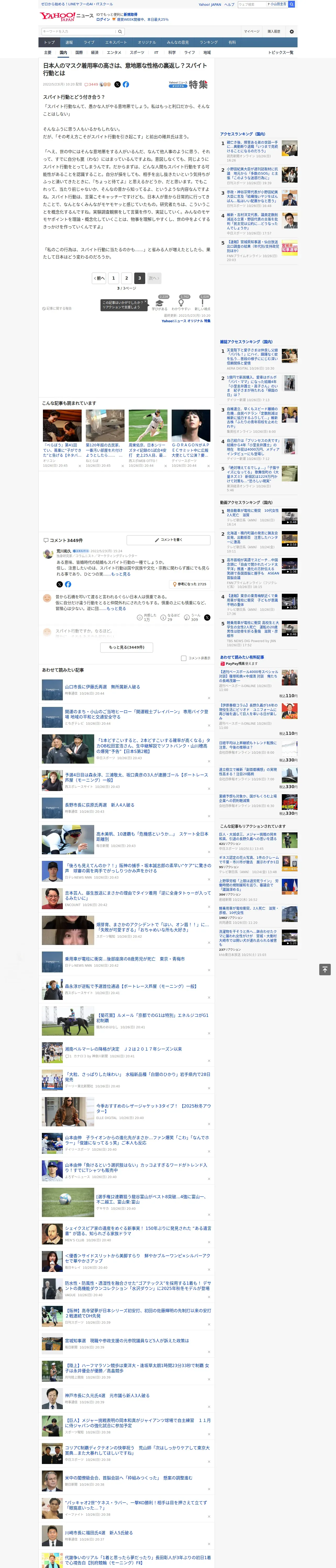Image resolution: width=336 pixels, height=1568 pixels.
Task: Click the blue header search magnifier button
Action: coord(292,4)
